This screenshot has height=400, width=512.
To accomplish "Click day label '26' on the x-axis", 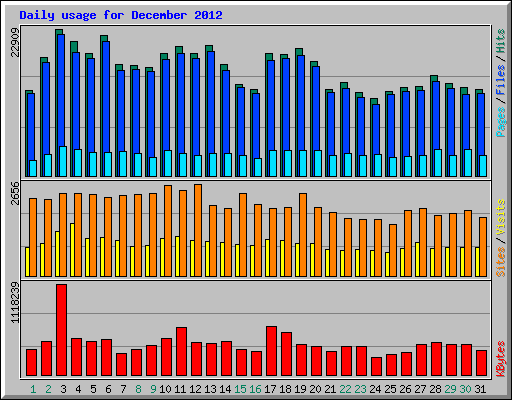I will (405, 389).
